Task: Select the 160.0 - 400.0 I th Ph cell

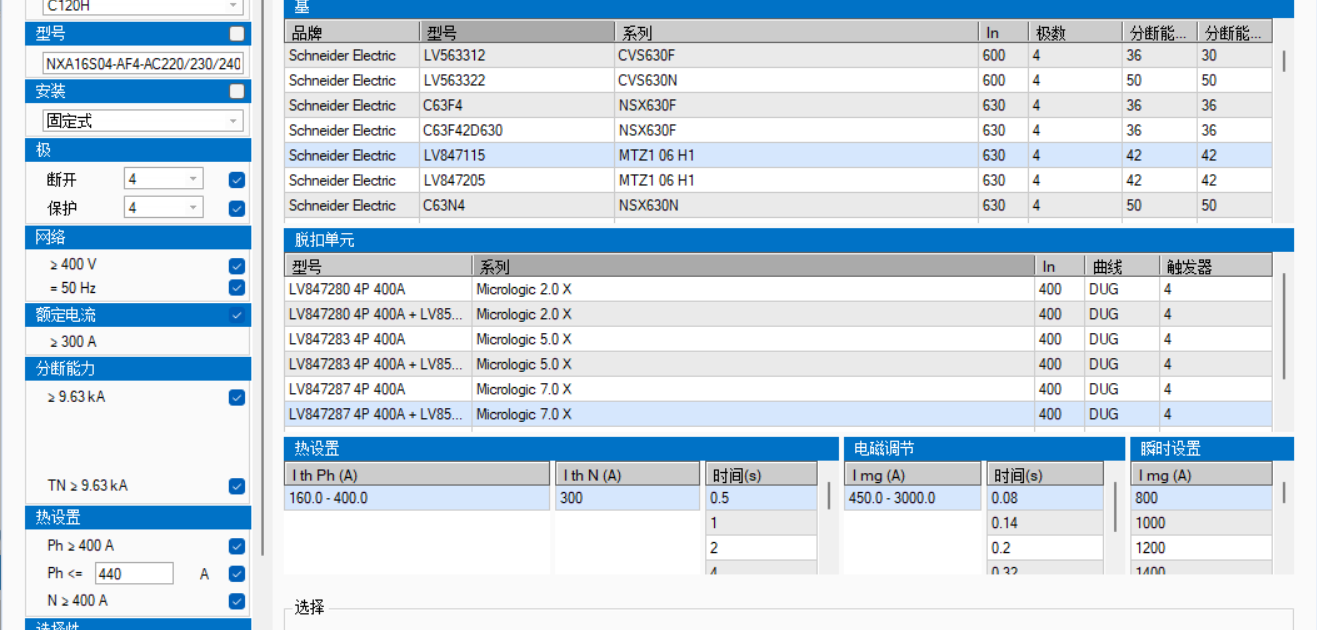Action: 417,498
